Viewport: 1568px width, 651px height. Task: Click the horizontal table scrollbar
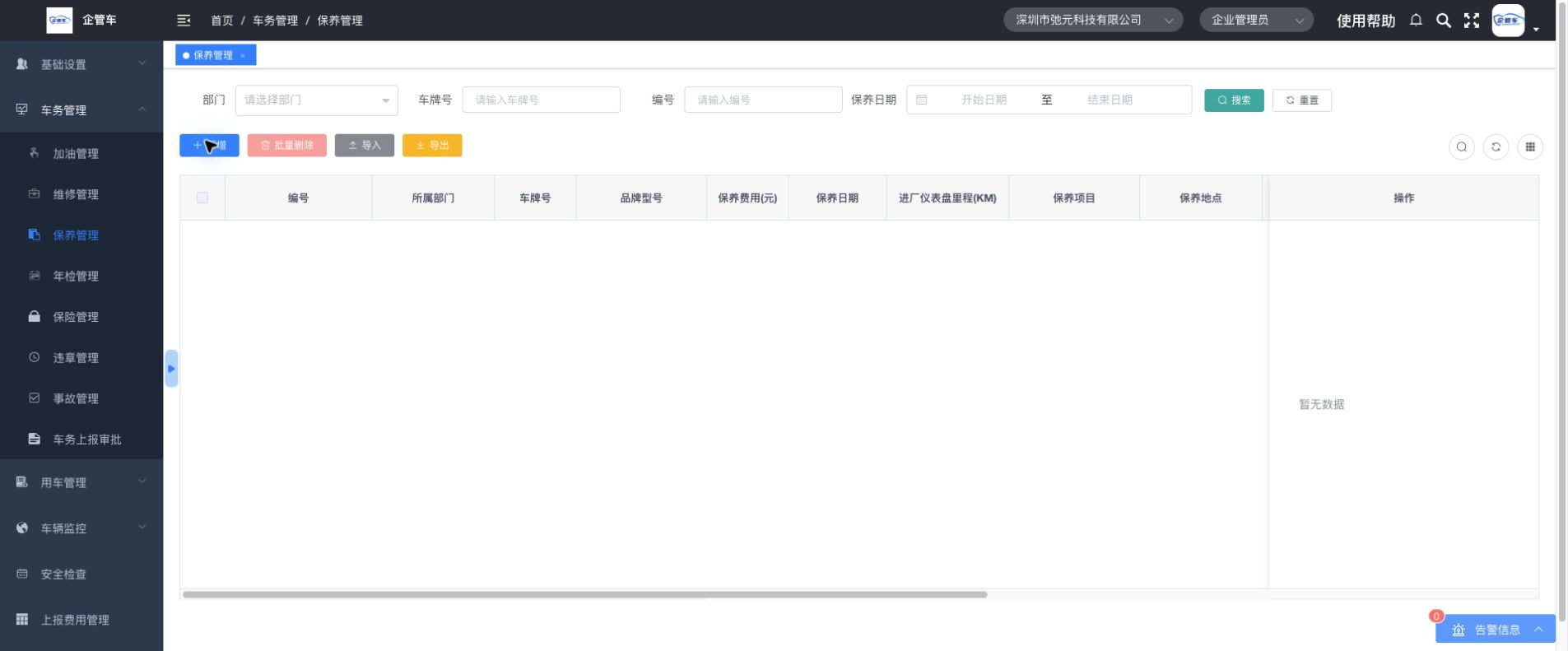tap(584, 594)
